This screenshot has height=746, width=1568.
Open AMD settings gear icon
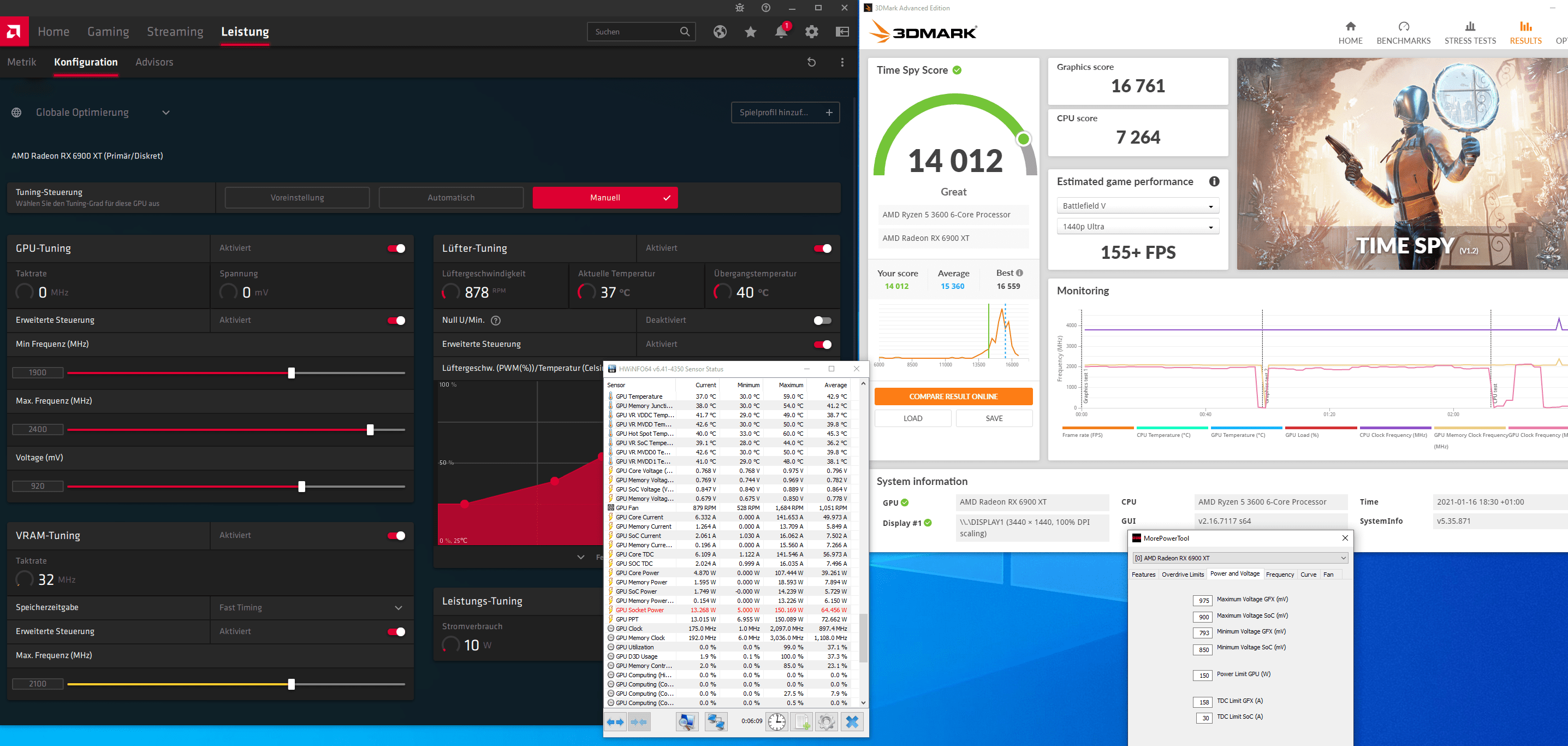point(811,32)
